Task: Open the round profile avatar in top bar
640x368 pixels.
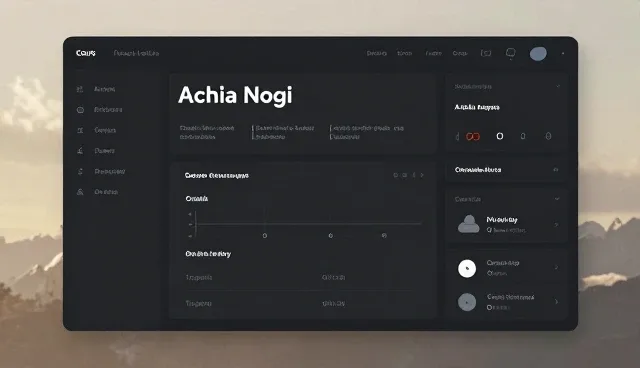Action: click(538, 53)
